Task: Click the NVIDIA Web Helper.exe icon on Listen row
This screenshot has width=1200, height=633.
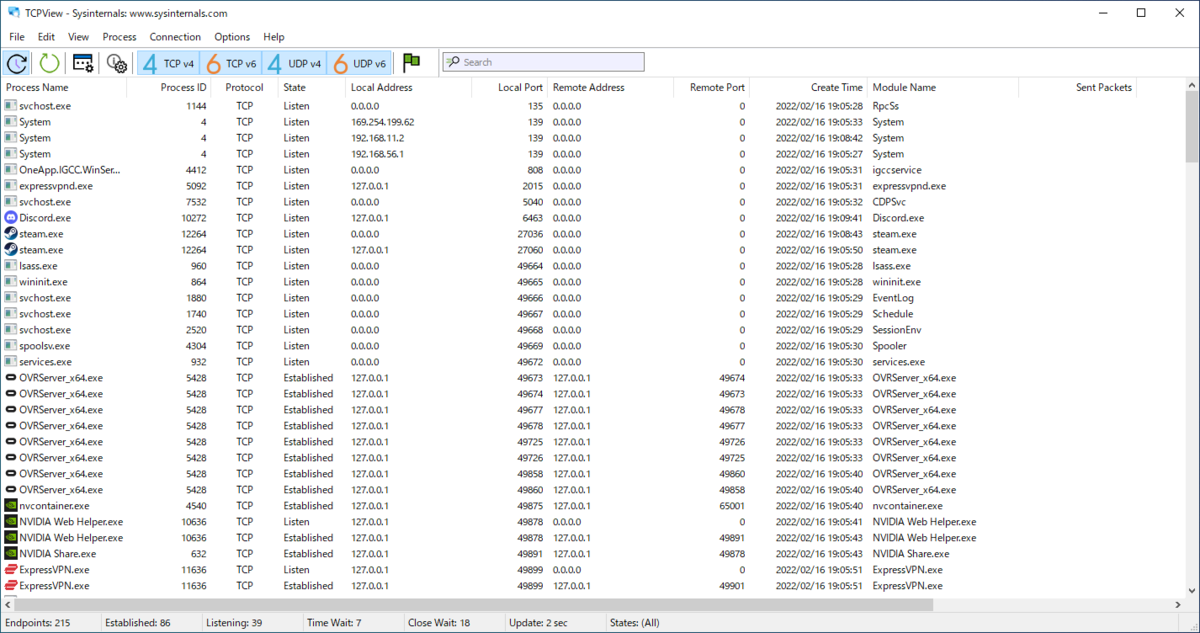Action: (x=11, y=521)
